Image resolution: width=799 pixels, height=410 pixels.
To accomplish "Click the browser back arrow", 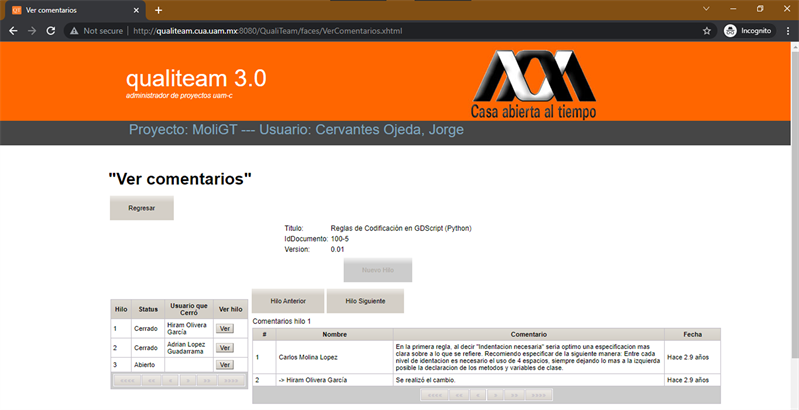I will pyautogui.click(x=13, y=31).
